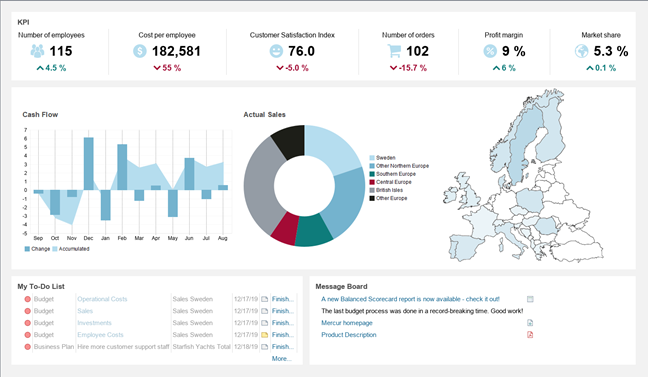Click the employees people icon in KPI
Screen dimensions: 648x377
(37, 51)
